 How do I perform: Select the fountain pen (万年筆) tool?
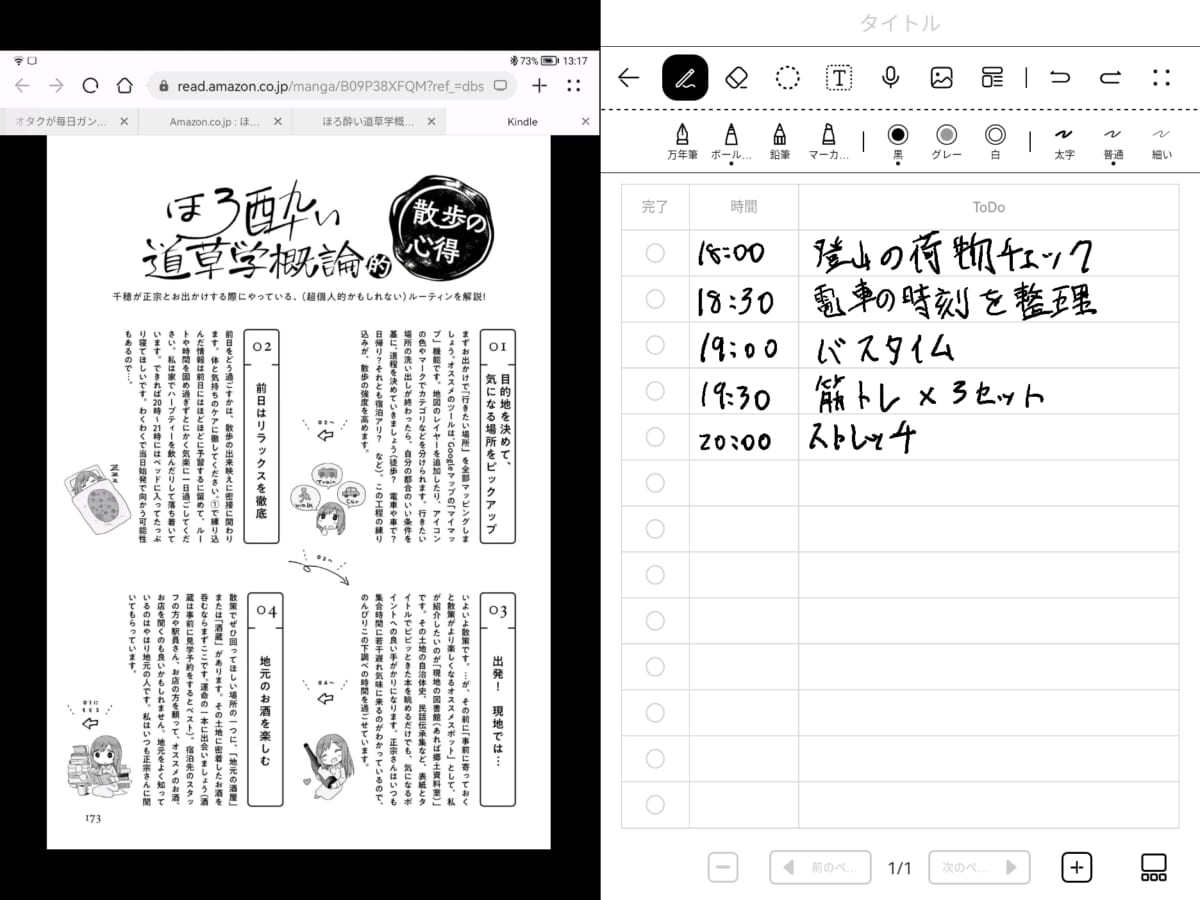[682, 140]
